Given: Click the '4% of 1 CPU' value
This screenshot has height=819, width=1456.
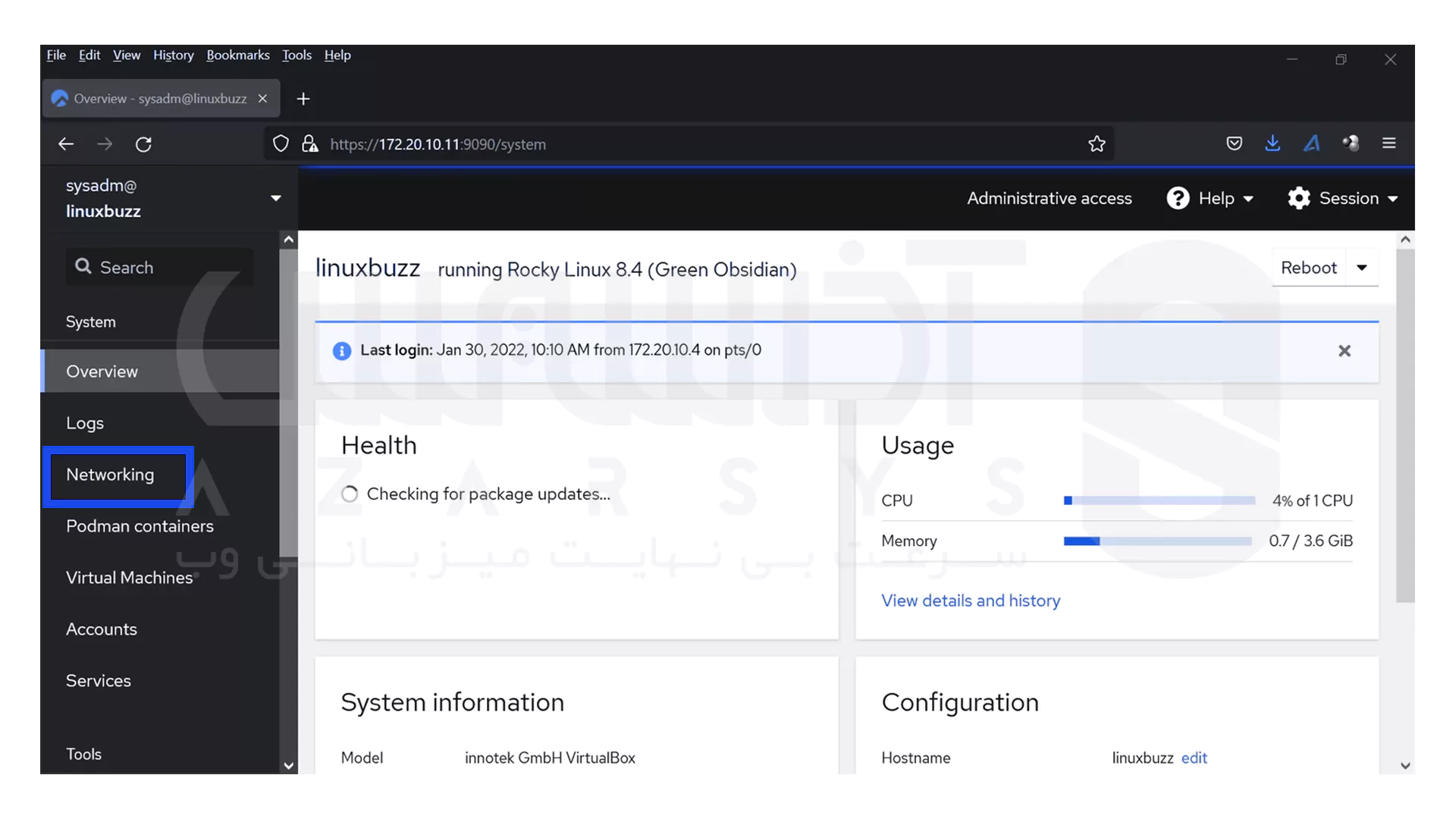Looking at the screenshot, I should click(1313, 500).
